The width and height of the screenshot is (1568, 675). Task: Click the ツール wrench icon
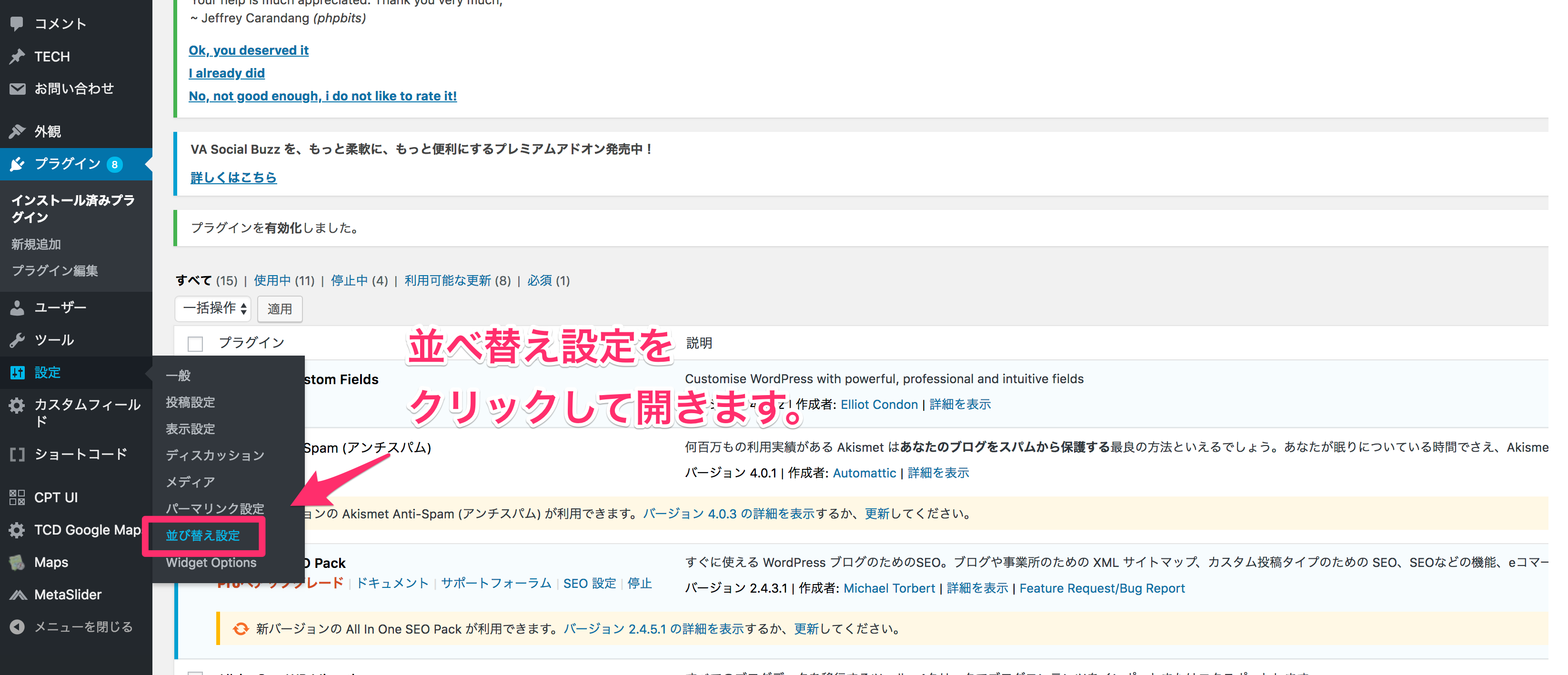pyautogui.click(x=17, y=340)
